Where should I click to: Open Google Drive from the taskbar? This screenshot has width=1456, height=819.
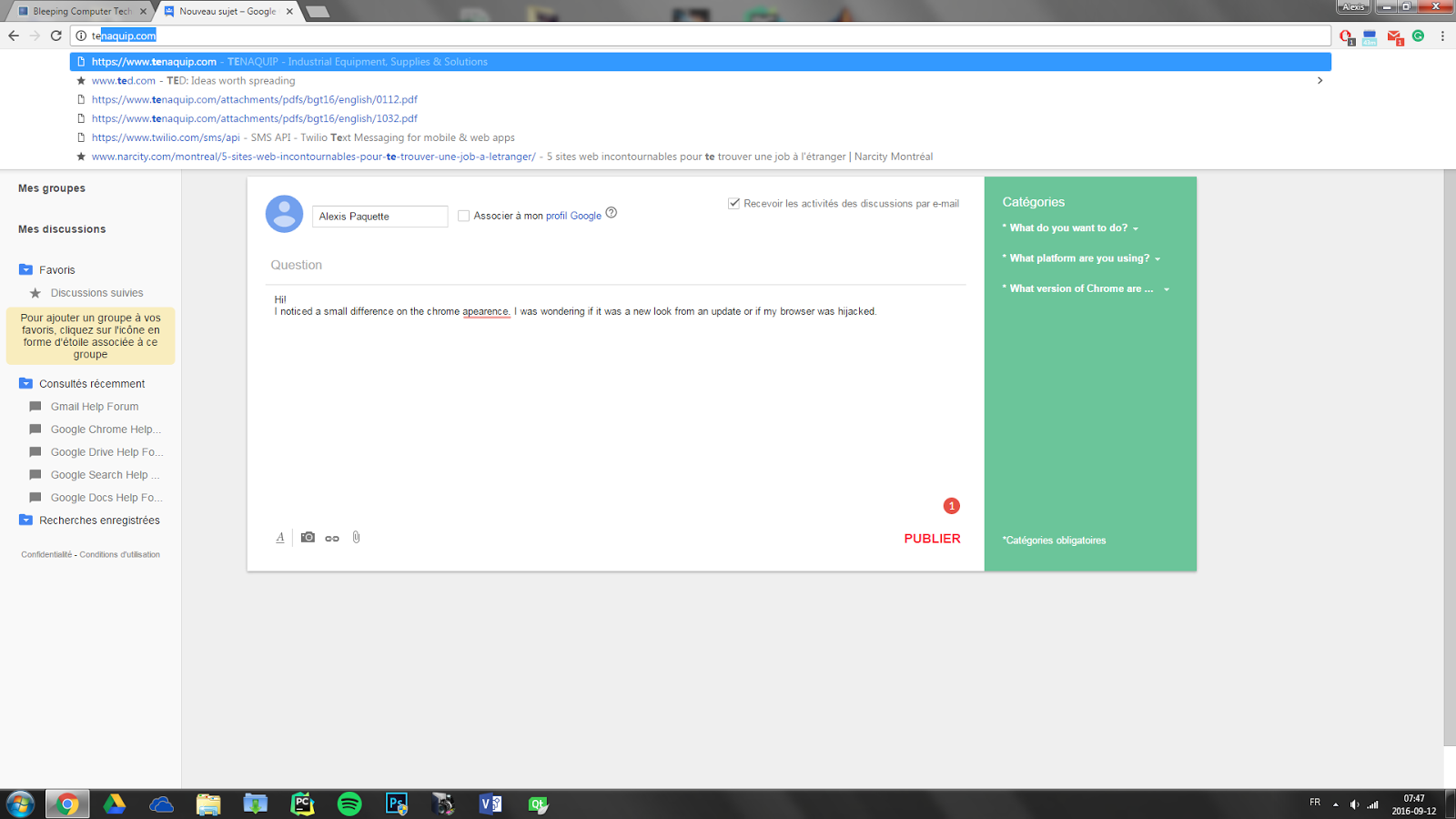114,804
